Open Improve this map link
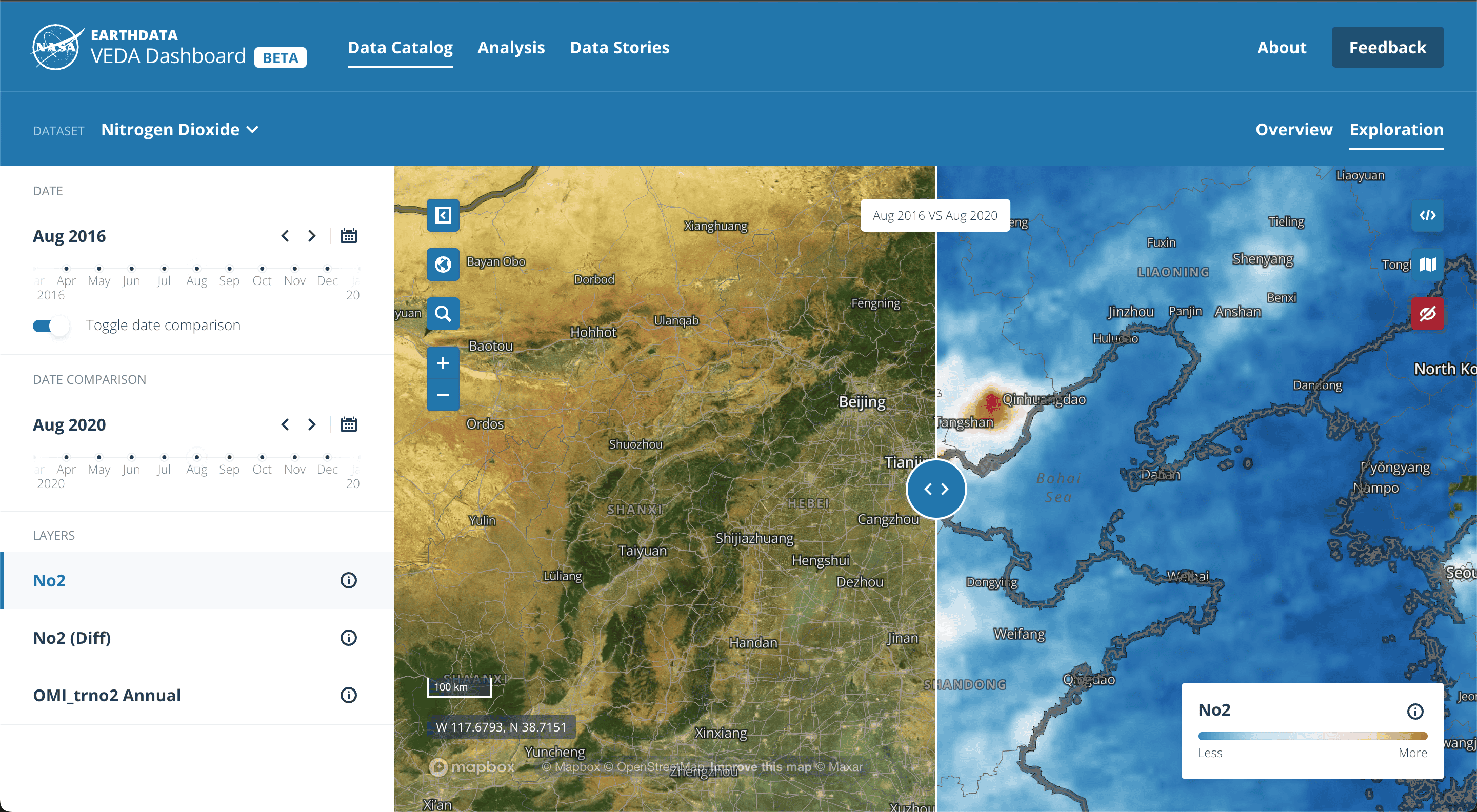Screen dimensions: 1477x812 pyautogui.click(x=760, y=767)
